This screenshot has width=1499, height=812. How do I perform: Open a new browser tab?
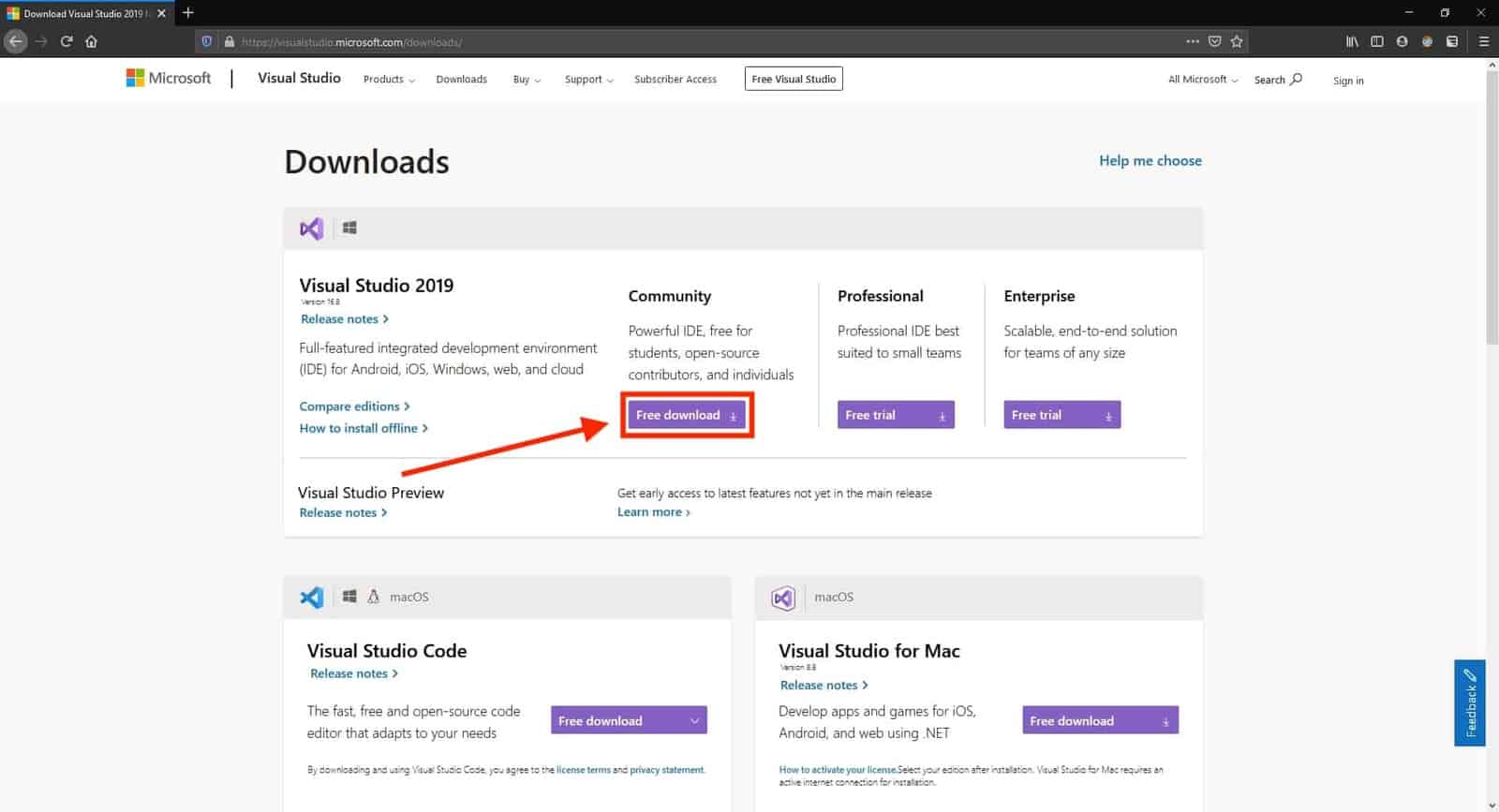point(188,13)
